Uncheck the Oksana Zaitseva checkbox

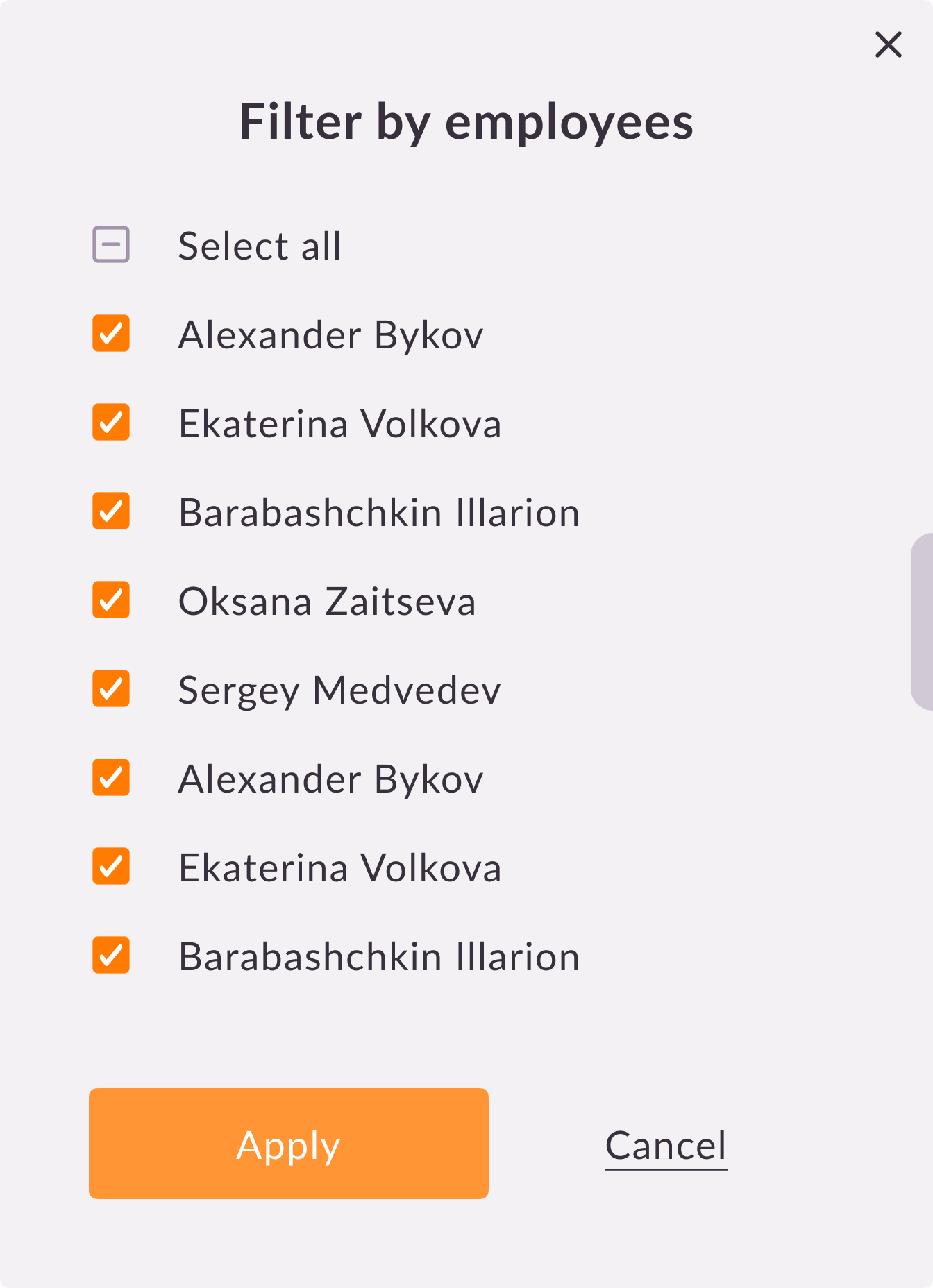pos(111,600)
